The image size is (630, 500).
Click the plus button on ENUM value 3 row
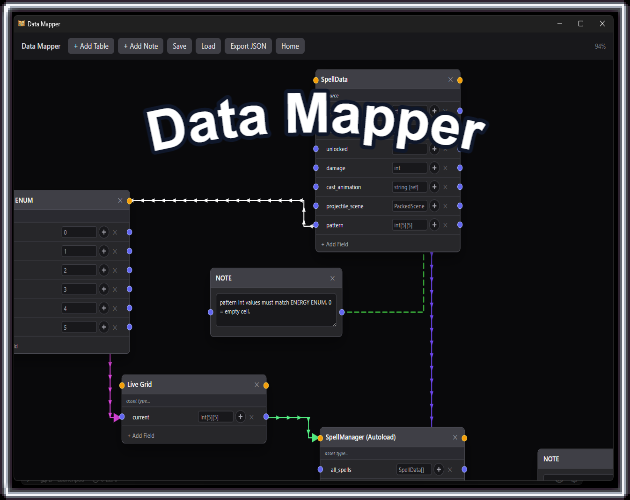tap(104, 289)
